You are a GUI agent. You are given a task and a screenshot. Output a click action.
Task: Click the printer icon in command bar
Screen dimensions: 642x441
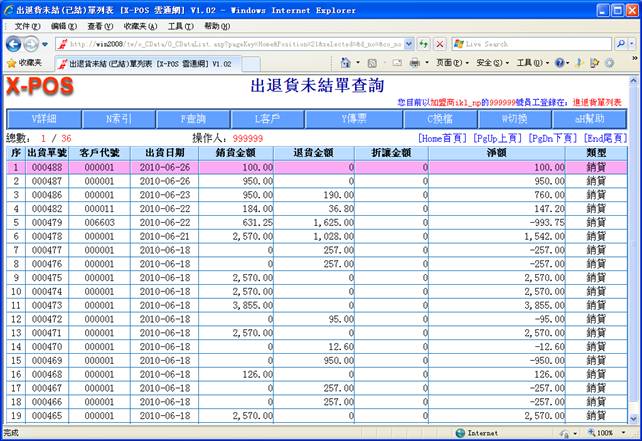(413, 63)
